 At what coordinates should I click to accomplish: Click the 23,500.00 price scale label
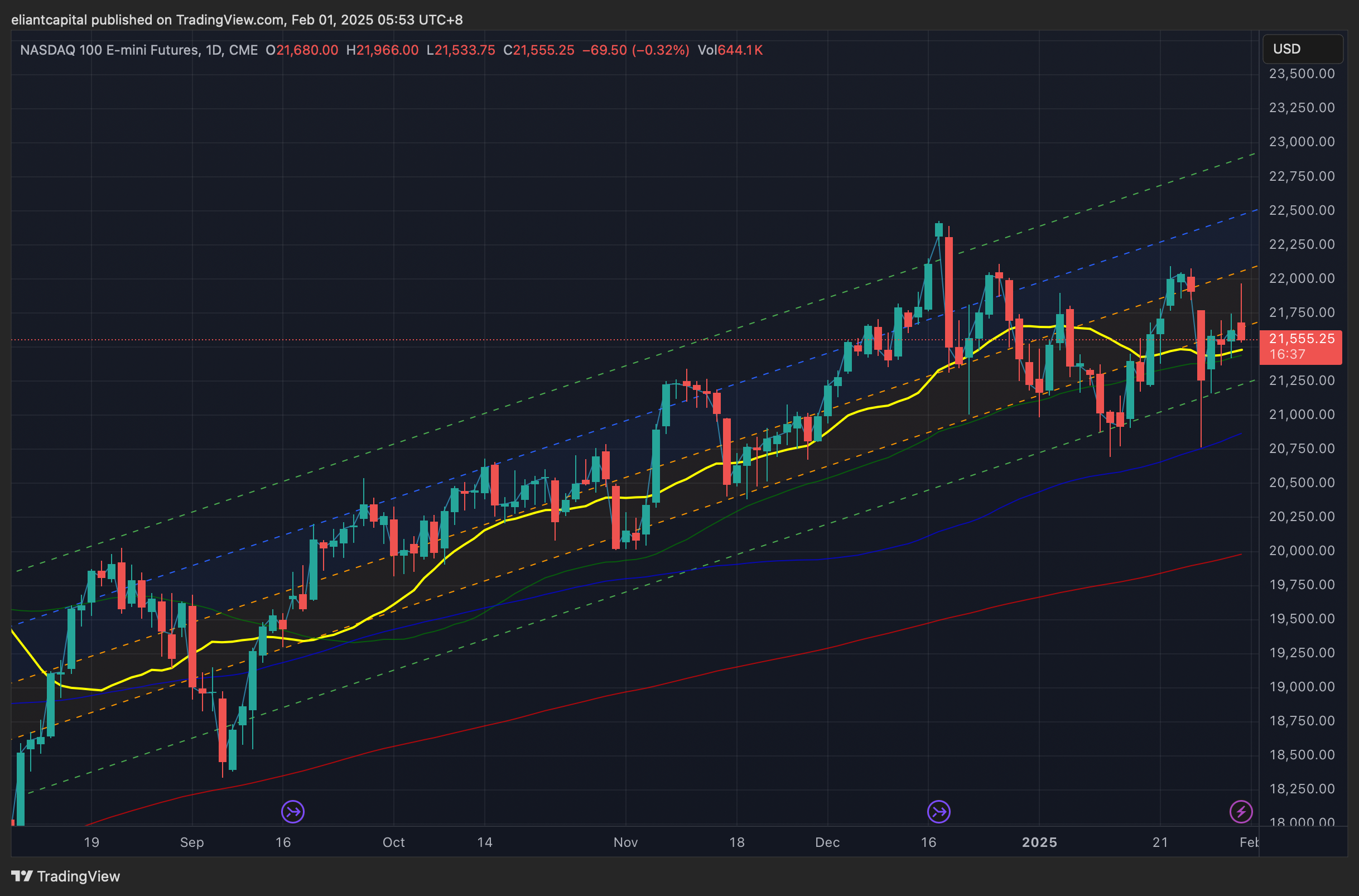click(x=1302, y=74)
